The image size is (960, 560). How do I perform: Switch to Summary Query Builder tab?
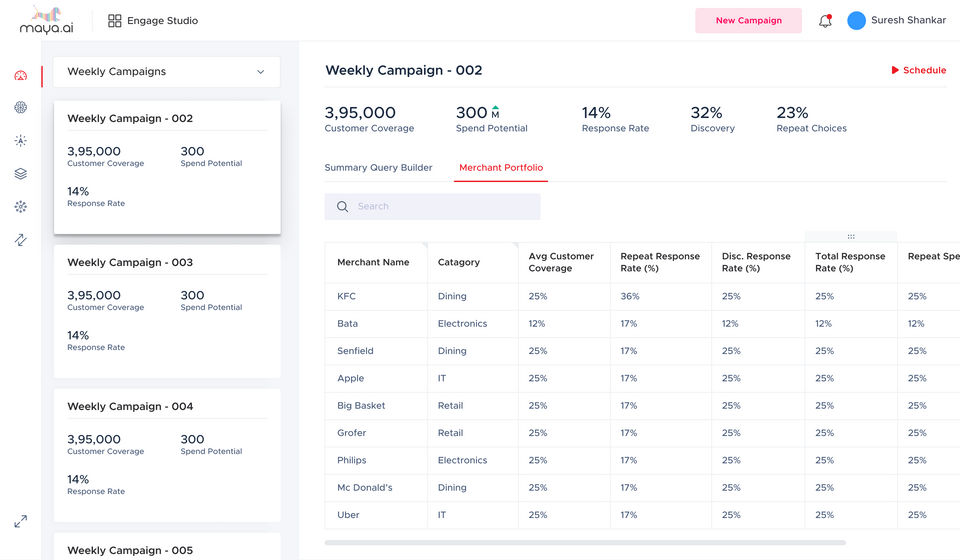pos(378,168)
